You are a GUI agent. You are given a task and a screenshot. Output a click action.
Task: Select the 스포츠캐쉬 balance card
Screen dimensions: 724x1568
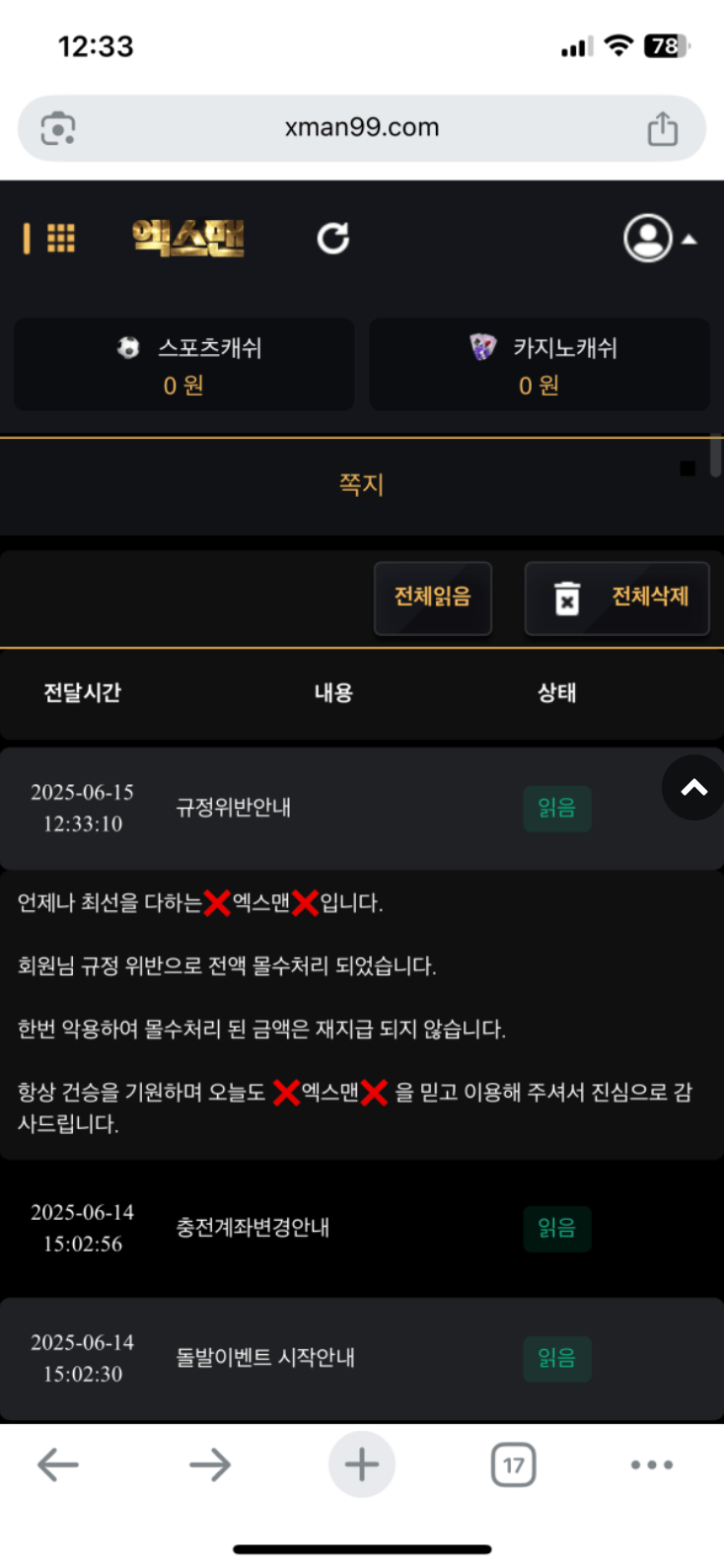tap(183, 364)
